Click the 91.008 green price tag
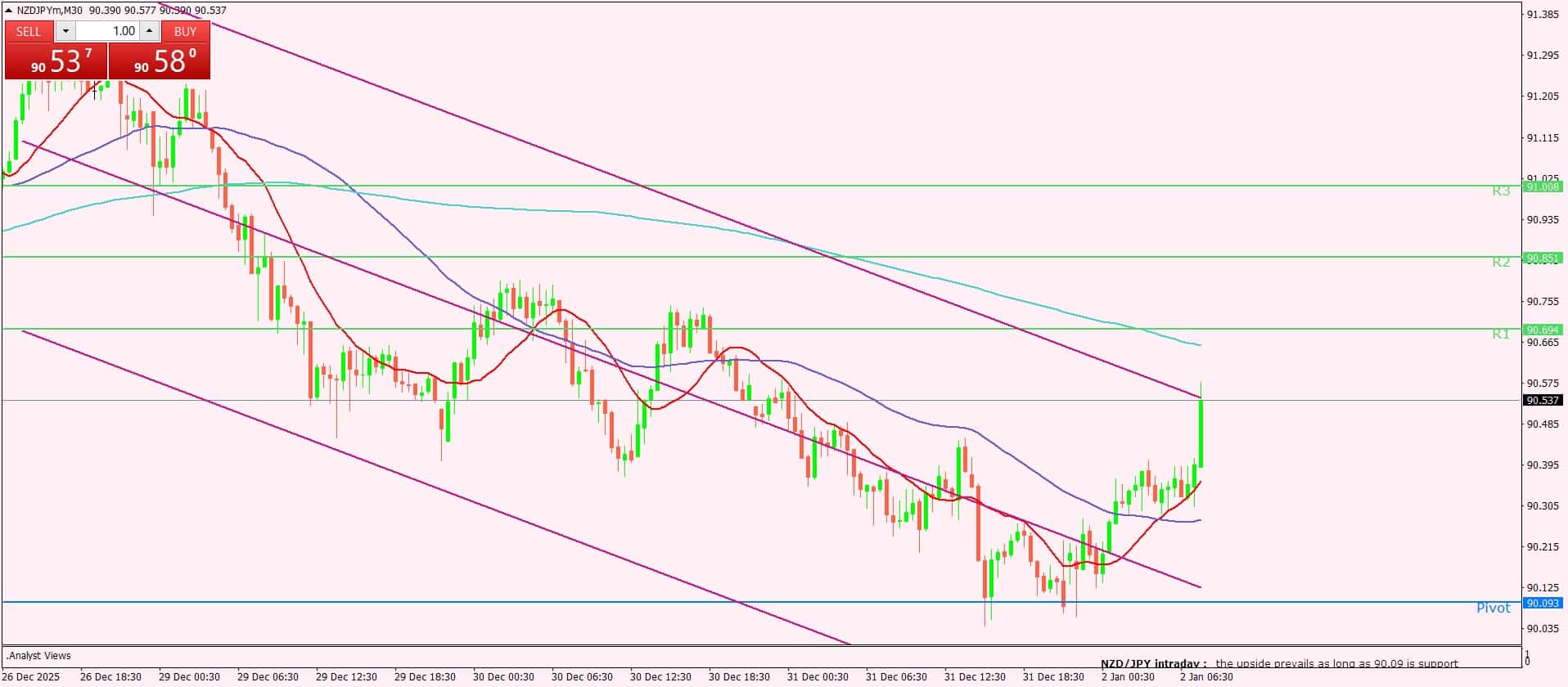 click(x=1543, y=186)
